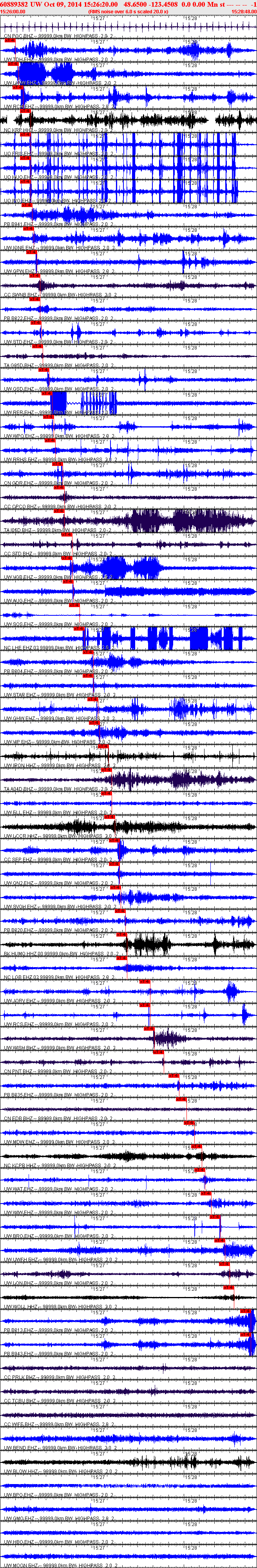Select the RMS noise scaling note
The image size is (257, 1568).
tap(128, 11)
